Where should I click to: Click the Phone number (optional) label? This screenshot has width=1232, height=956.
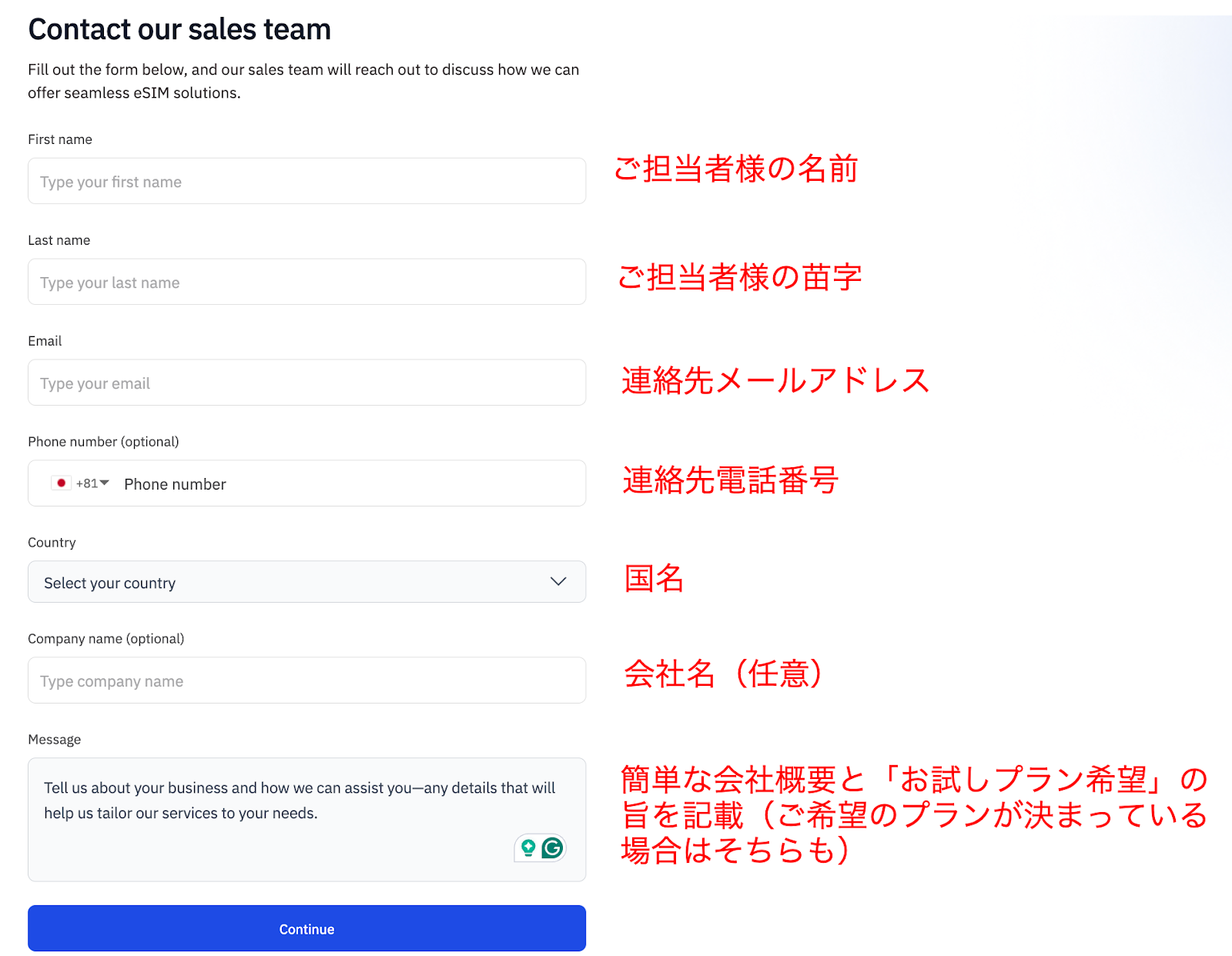(x=103, y=441)
